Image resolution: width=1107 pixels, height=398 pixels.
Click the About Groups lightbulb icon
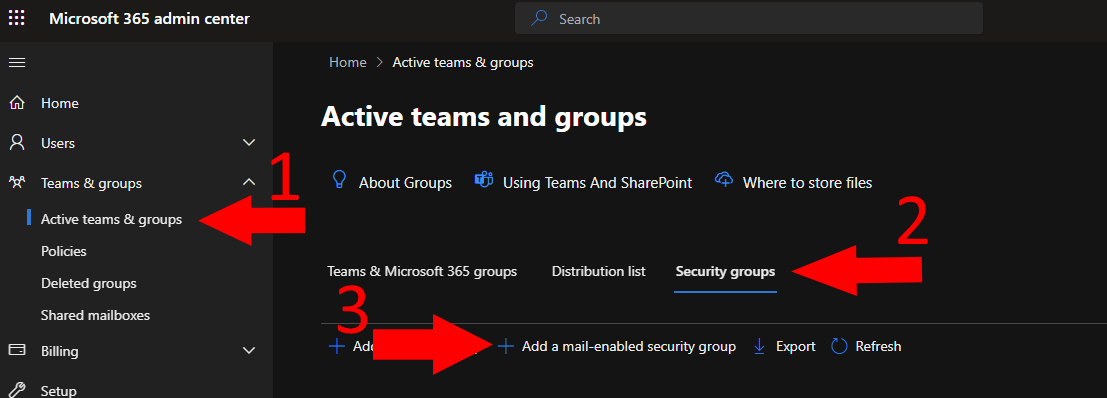[340, 181]
